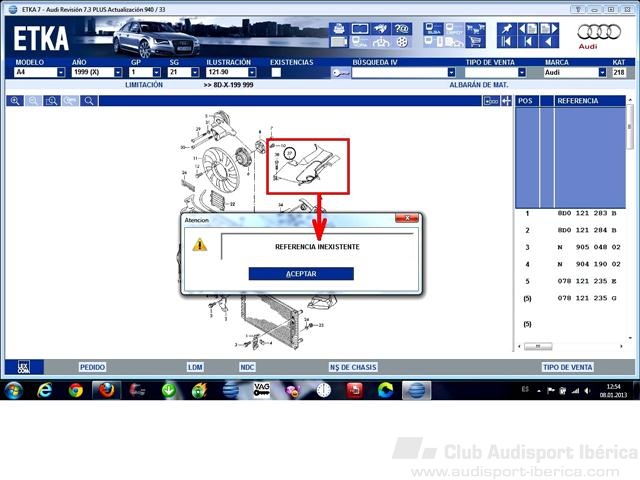Click the volume icon in the system tray
Viewport: 640px width, 480px height.
click(587, 391)
